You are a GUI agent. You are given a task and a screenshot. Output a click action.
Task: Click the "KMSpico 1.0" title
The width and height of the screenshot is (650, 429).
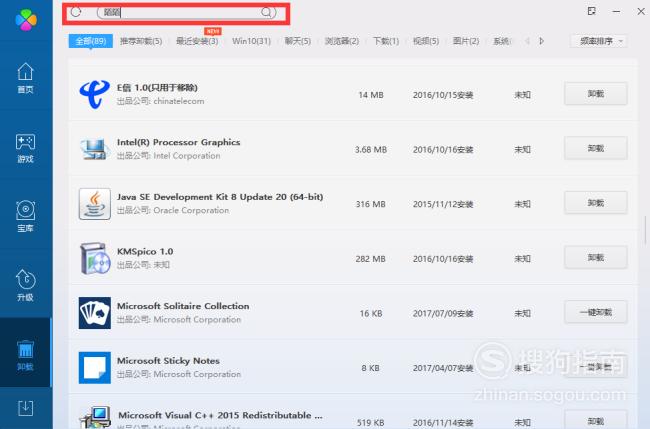[145, 252]
